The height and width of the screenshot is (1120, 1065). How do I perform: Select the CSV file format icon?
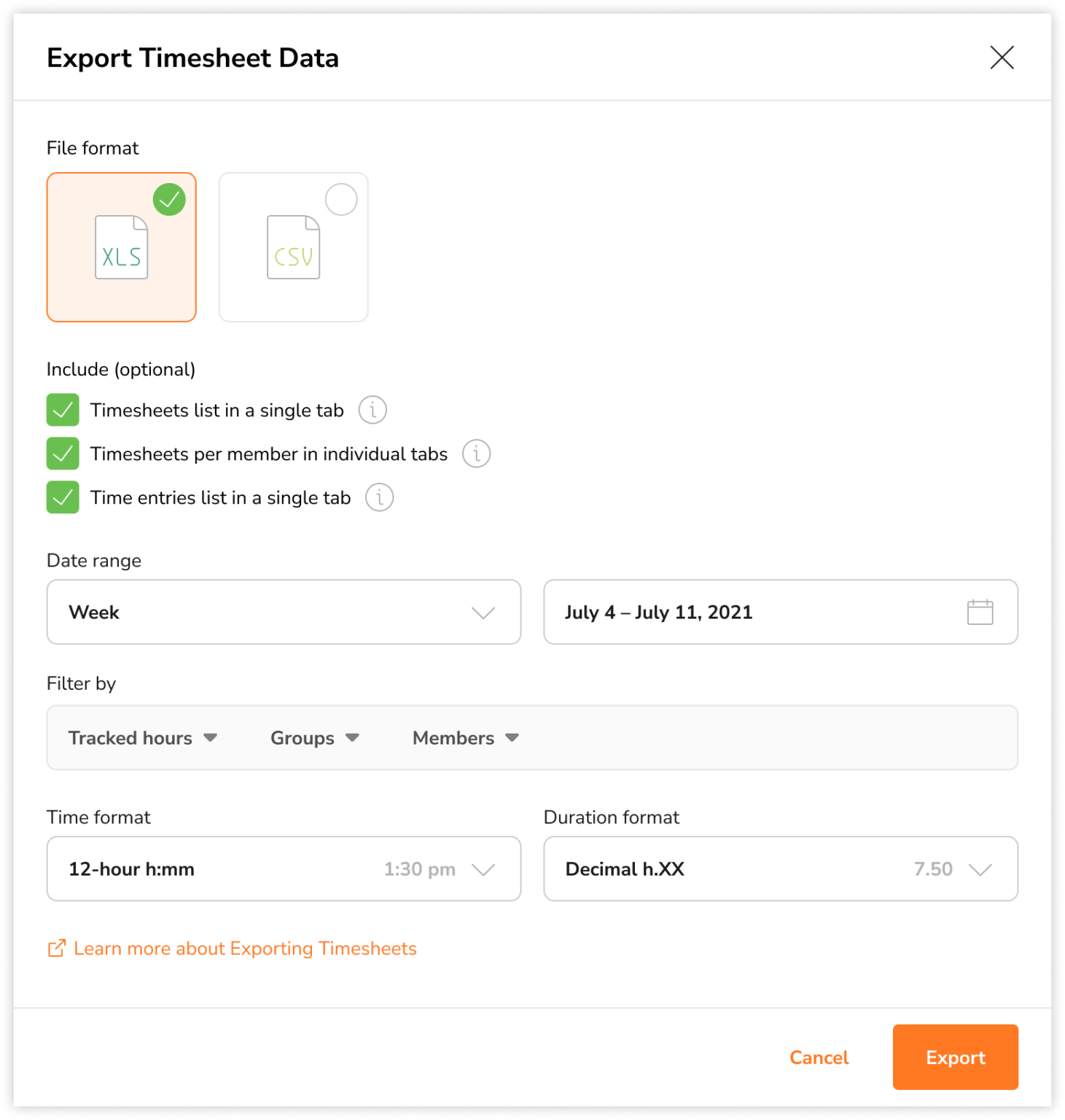(x=293, y=247)
